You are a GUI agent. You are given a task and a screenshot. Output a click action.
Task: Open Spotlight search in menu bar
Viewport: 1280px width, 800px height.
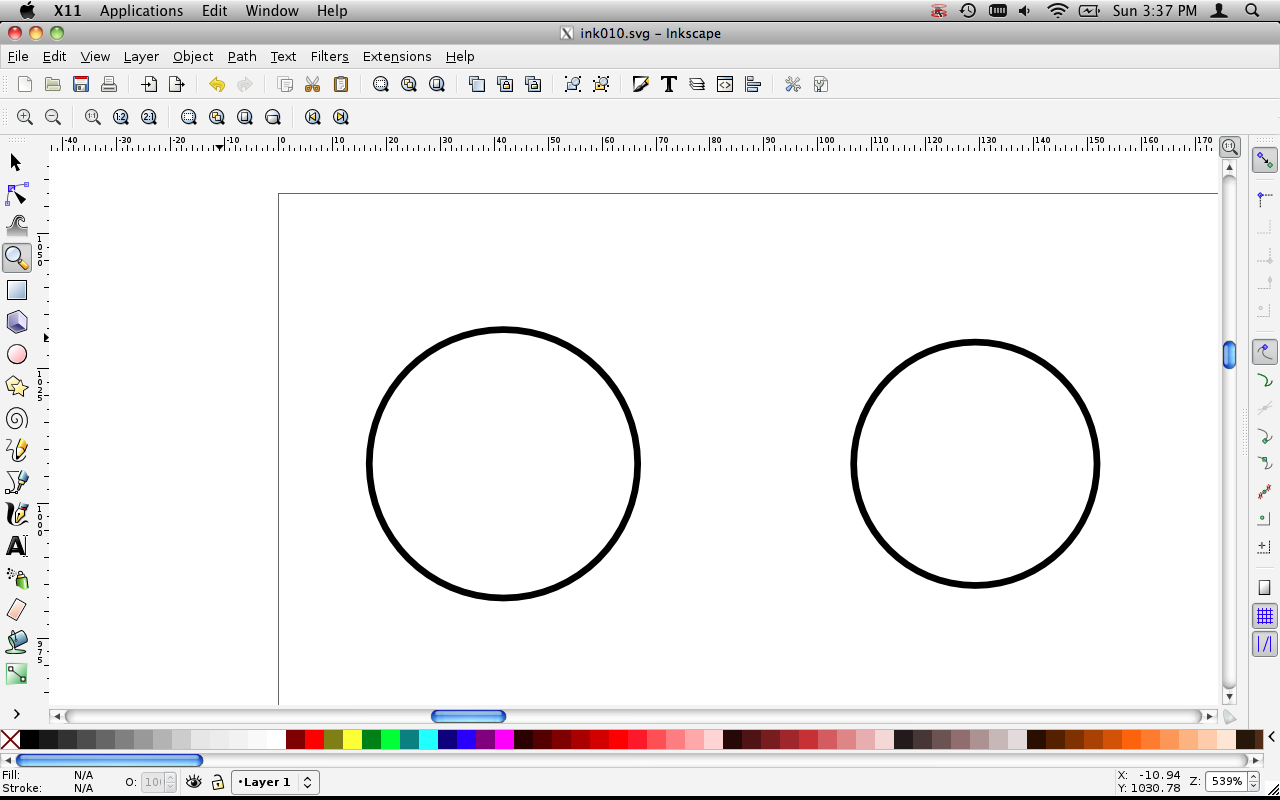[x=1252, y=11]
